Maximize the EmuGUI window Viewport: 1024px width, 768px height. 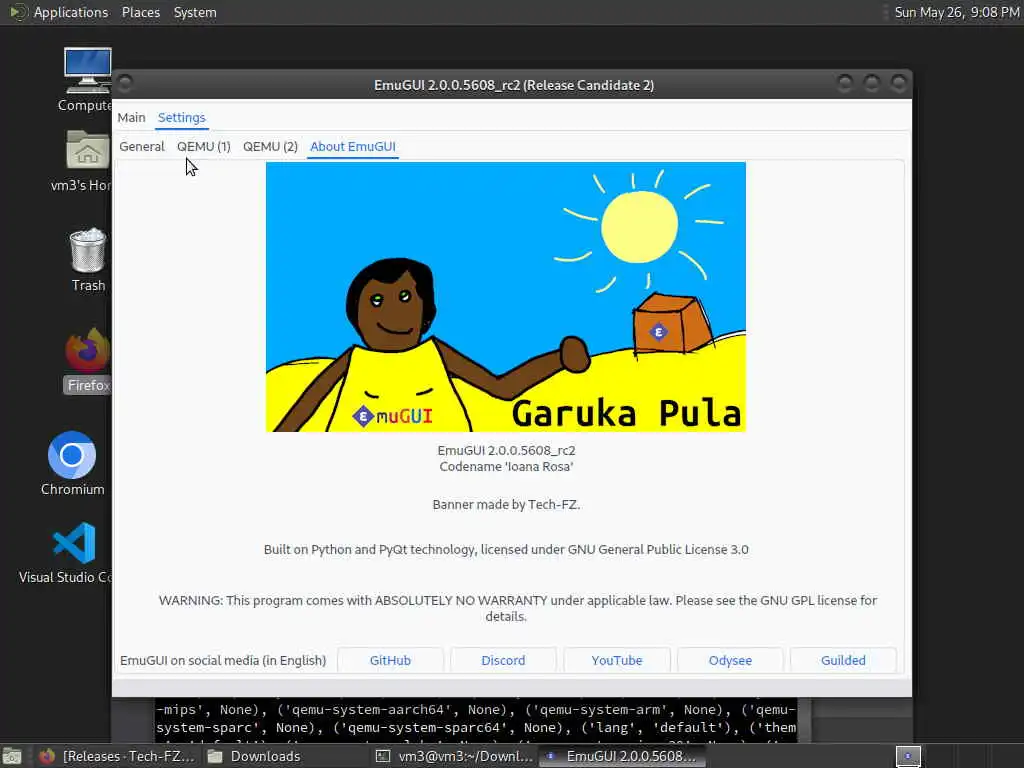click(871, 83)
